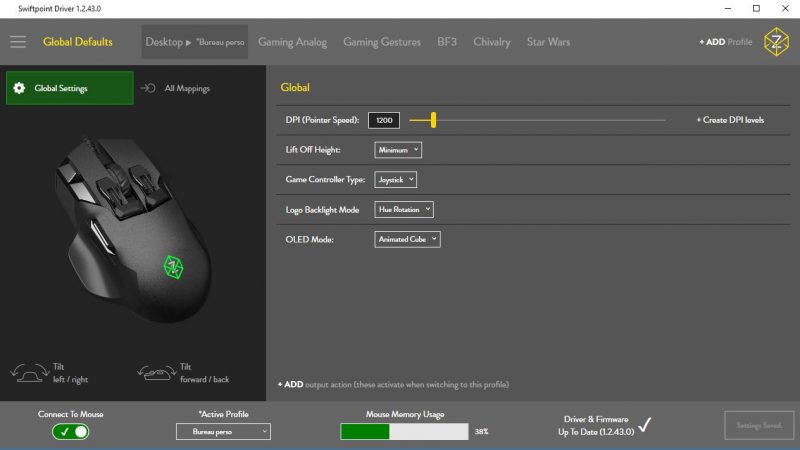Screen dimensions: 800x450
Task: Click the 'Global' section heading
Action: tap(295, 87)
